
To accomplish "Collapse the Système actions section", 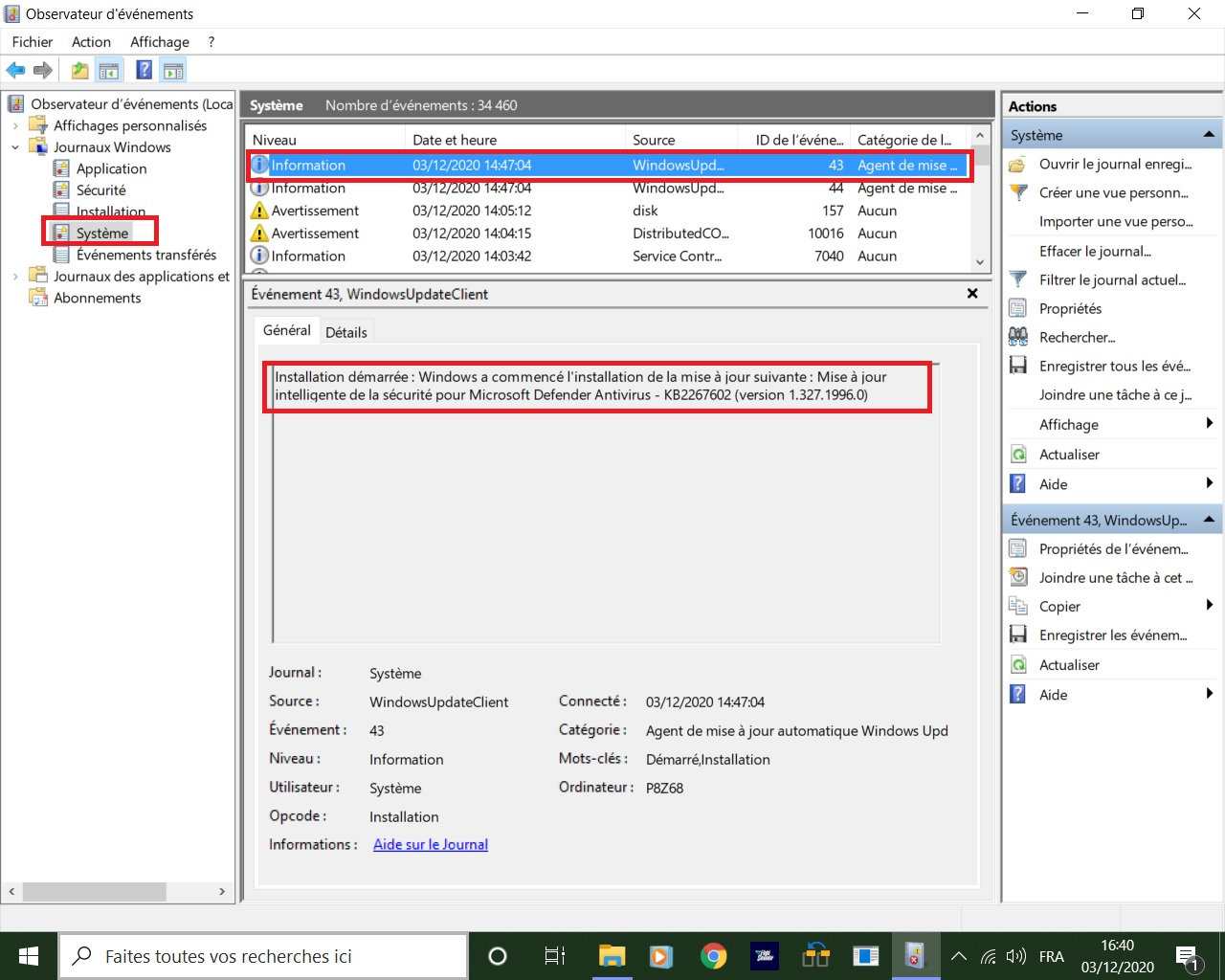I will 1209,135.
